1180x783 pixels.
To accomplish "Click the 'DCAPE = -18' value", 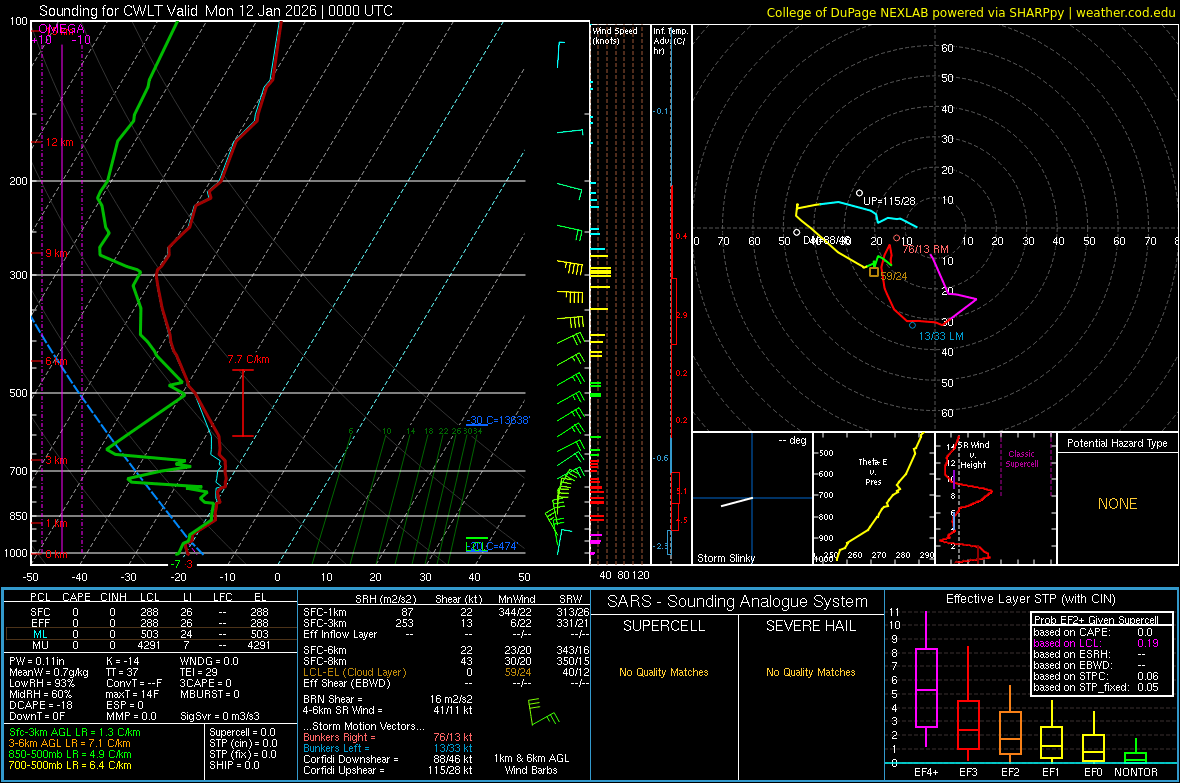I will click(41, 705).
